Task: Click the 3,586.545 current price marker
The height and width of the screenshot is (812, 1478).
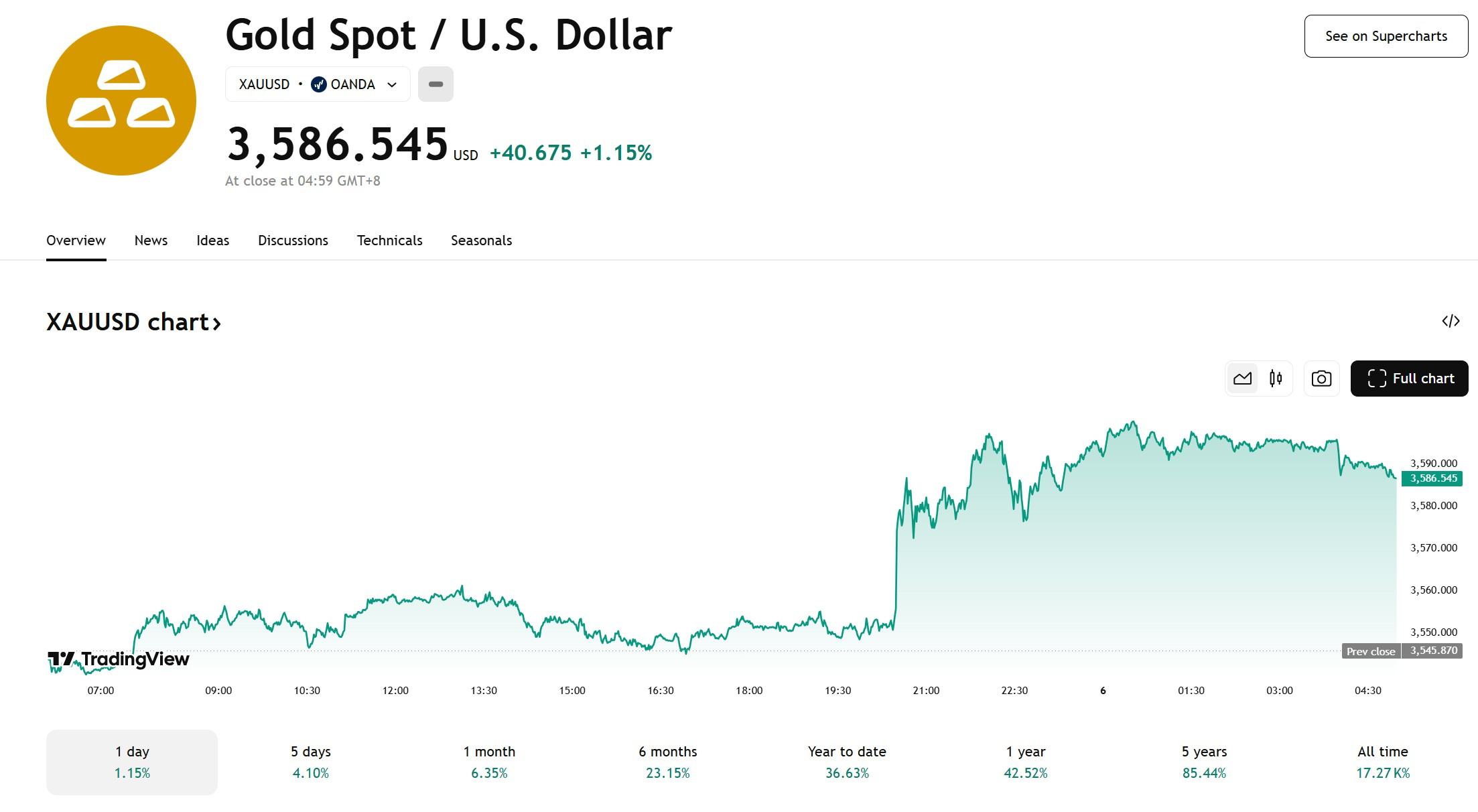Action: point(1432,478)
